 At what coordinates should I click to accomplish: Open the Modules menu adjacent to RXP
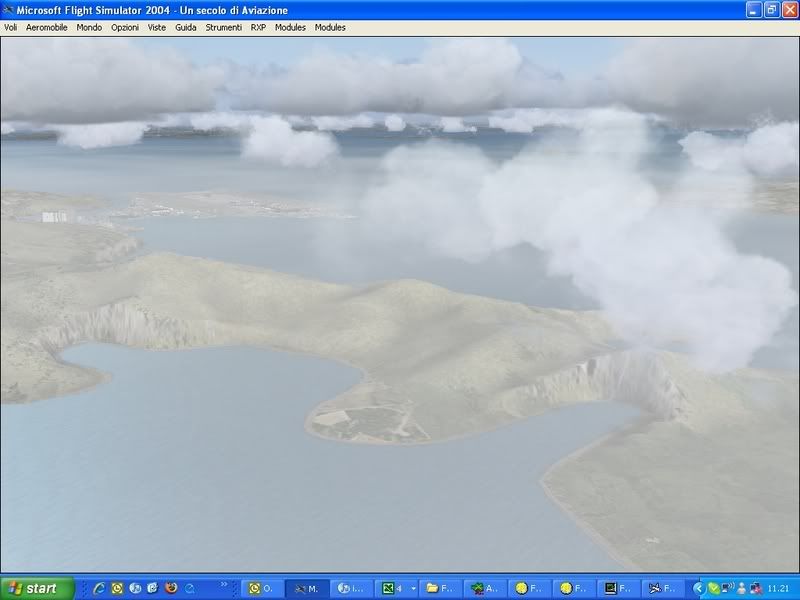[290, 28]
